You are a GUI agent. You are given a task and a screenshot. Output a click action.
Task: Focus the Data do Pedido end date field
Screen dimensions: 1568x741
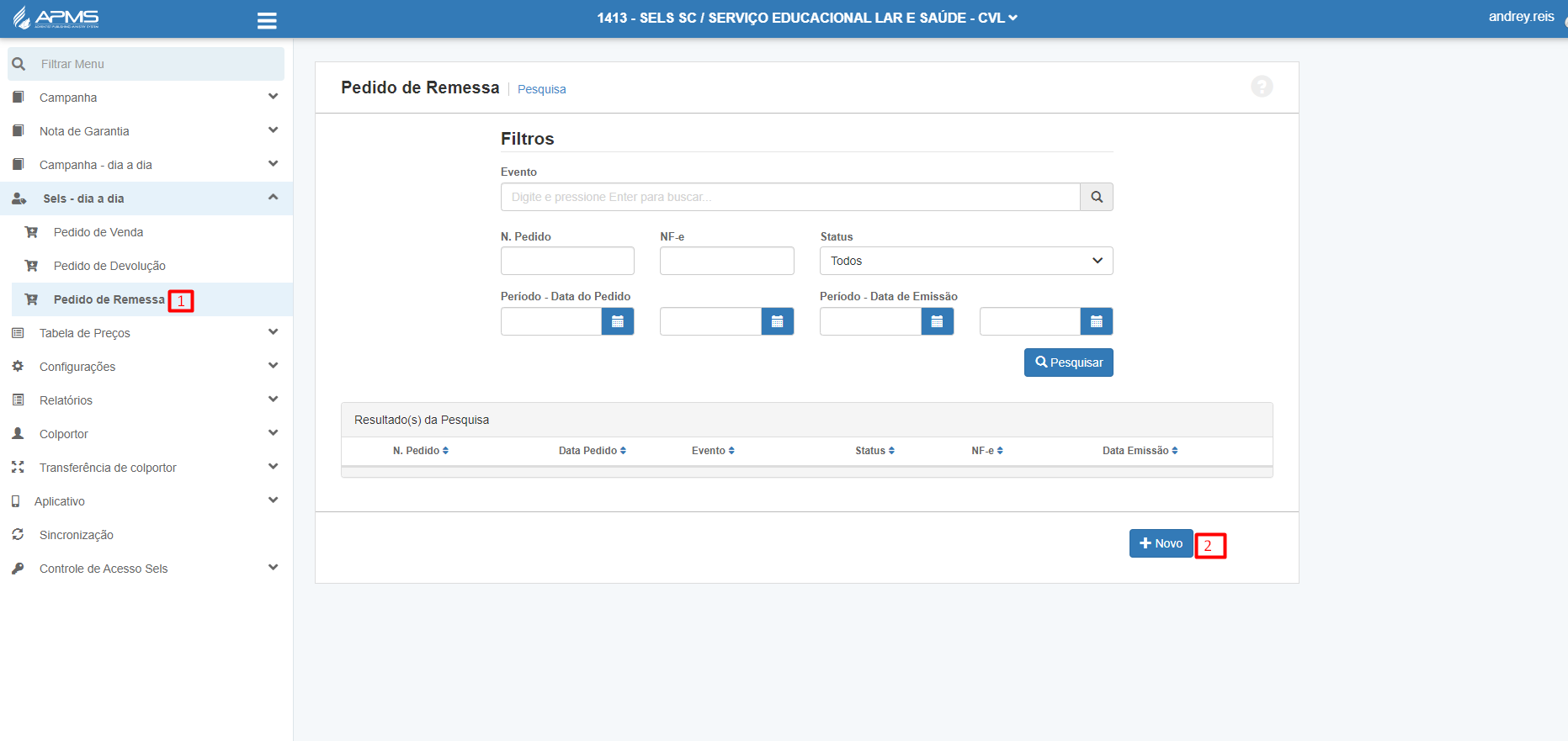(711, 321)
